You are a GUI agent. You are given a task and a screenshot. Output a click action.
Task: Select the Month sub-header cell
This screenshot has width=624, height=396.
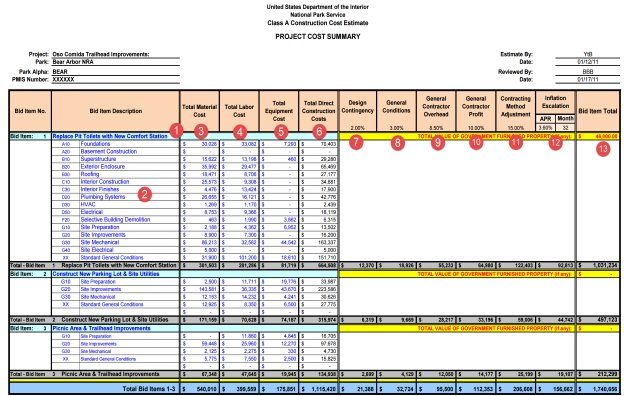[565, 119]
